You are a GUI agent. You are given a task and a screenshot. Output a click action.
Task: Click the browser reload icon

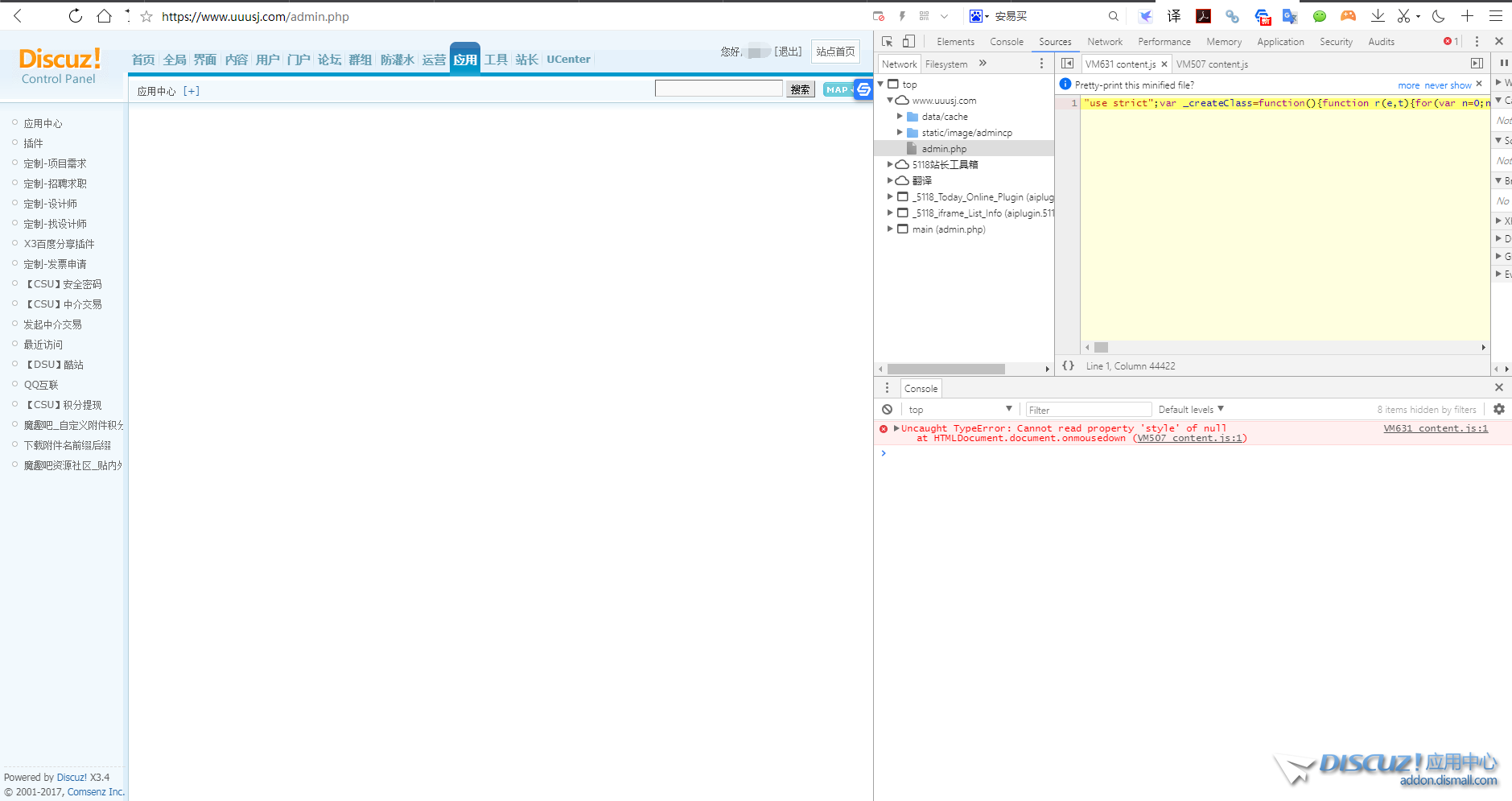point(75,16)
